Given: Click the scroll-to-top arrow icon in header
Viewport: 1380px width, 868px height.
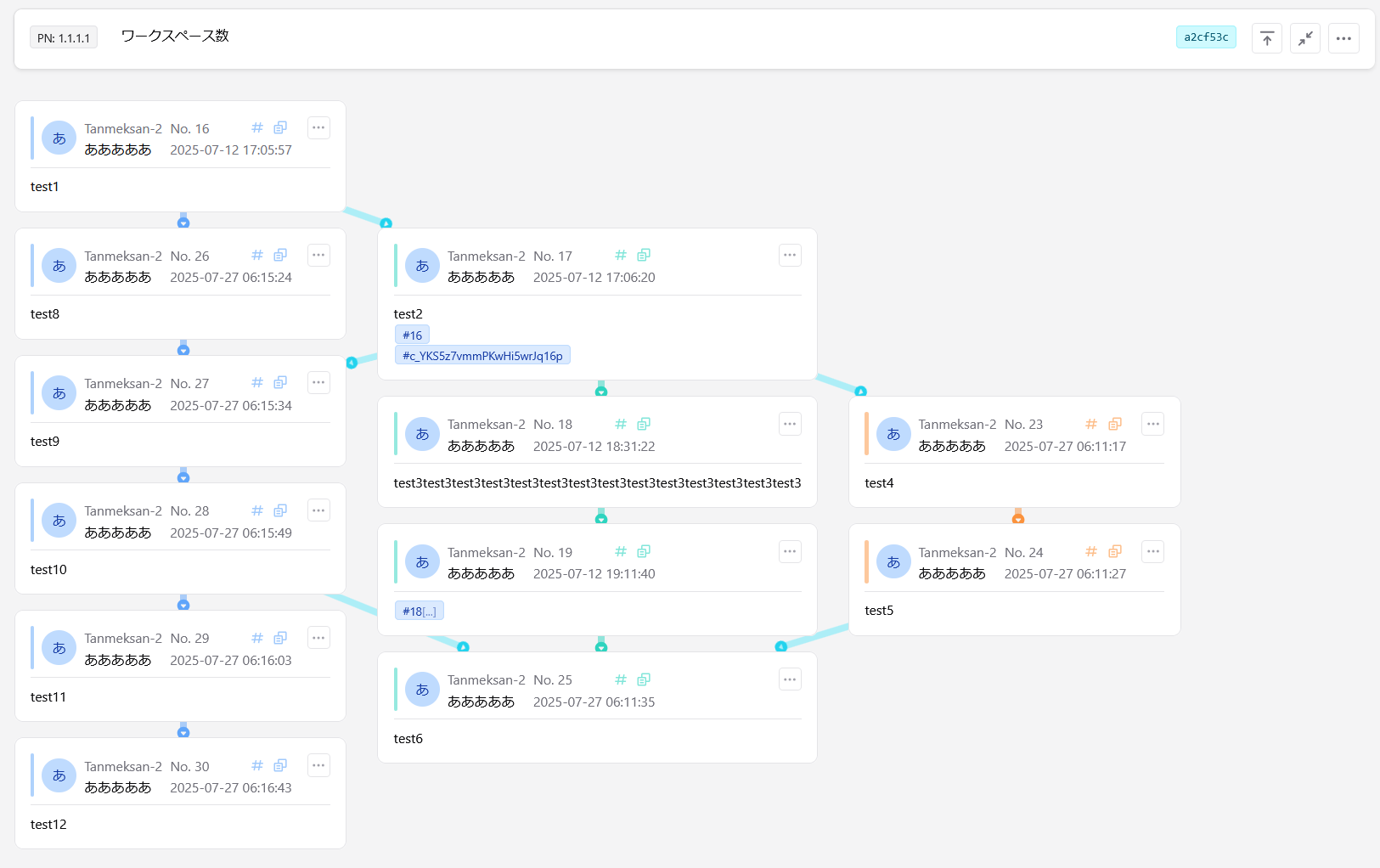Looking at the screenshot, I should click(x=1266, y=38).
